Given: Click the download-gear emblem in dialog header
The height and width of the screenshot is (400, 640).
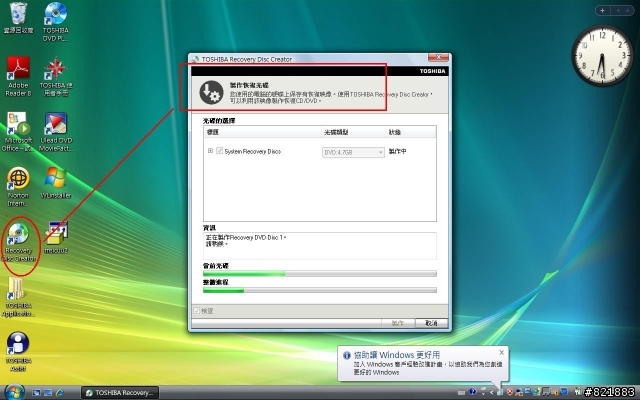Looking at the screenshot, I should (x=211, y=92).
